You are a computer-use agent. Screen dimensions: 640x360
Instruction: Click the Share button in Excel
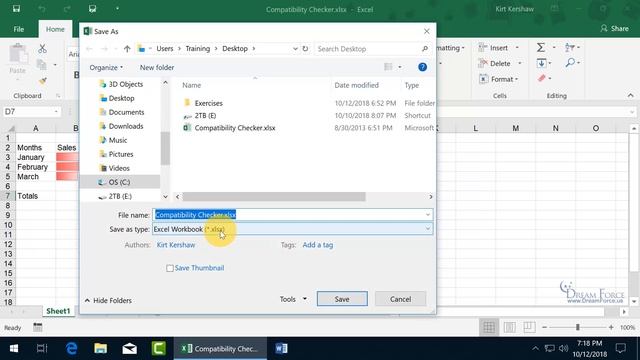click(614, 29)
